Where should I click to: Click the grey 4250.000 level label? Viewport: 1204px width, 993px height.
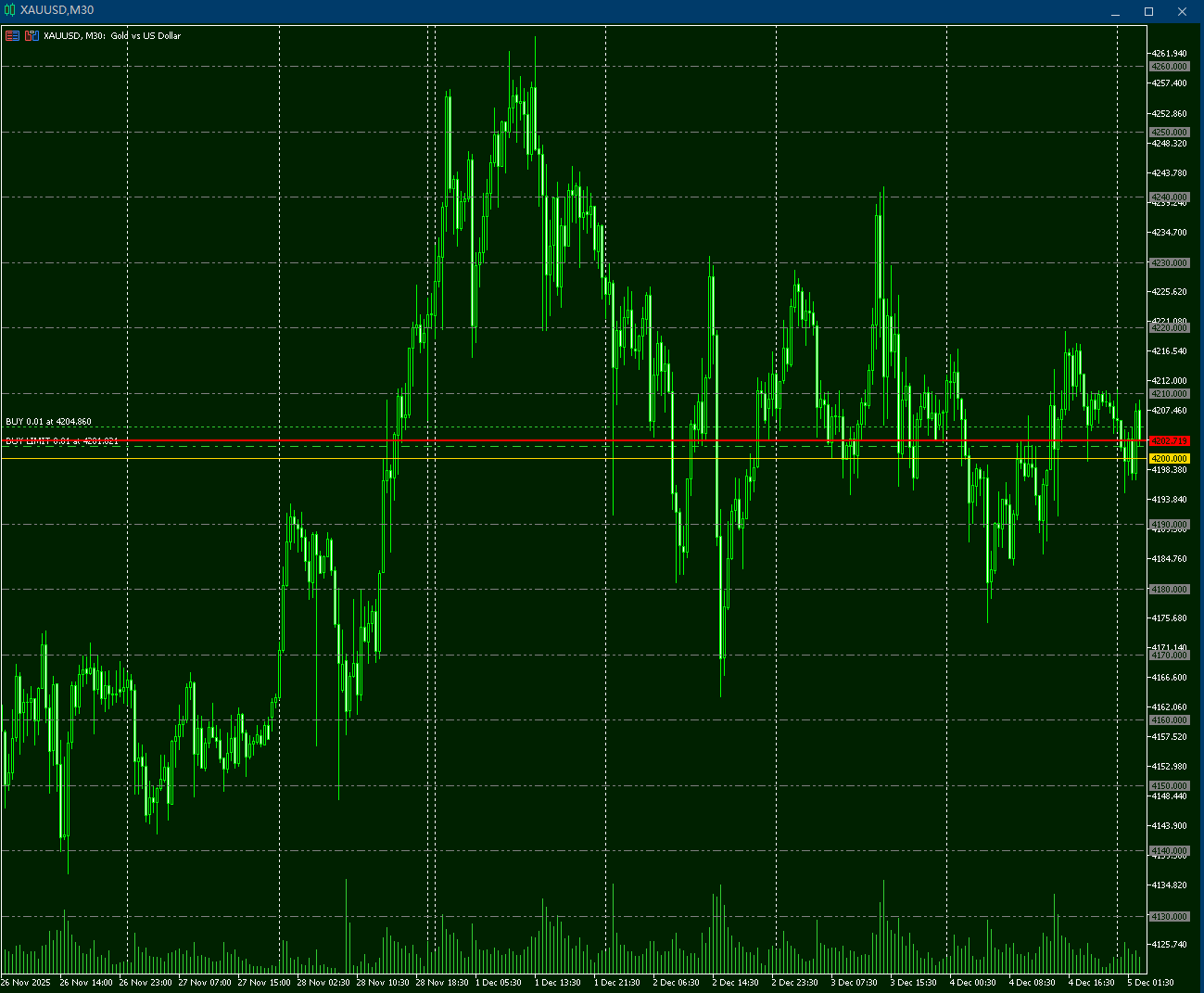(x=1169, y=133)
